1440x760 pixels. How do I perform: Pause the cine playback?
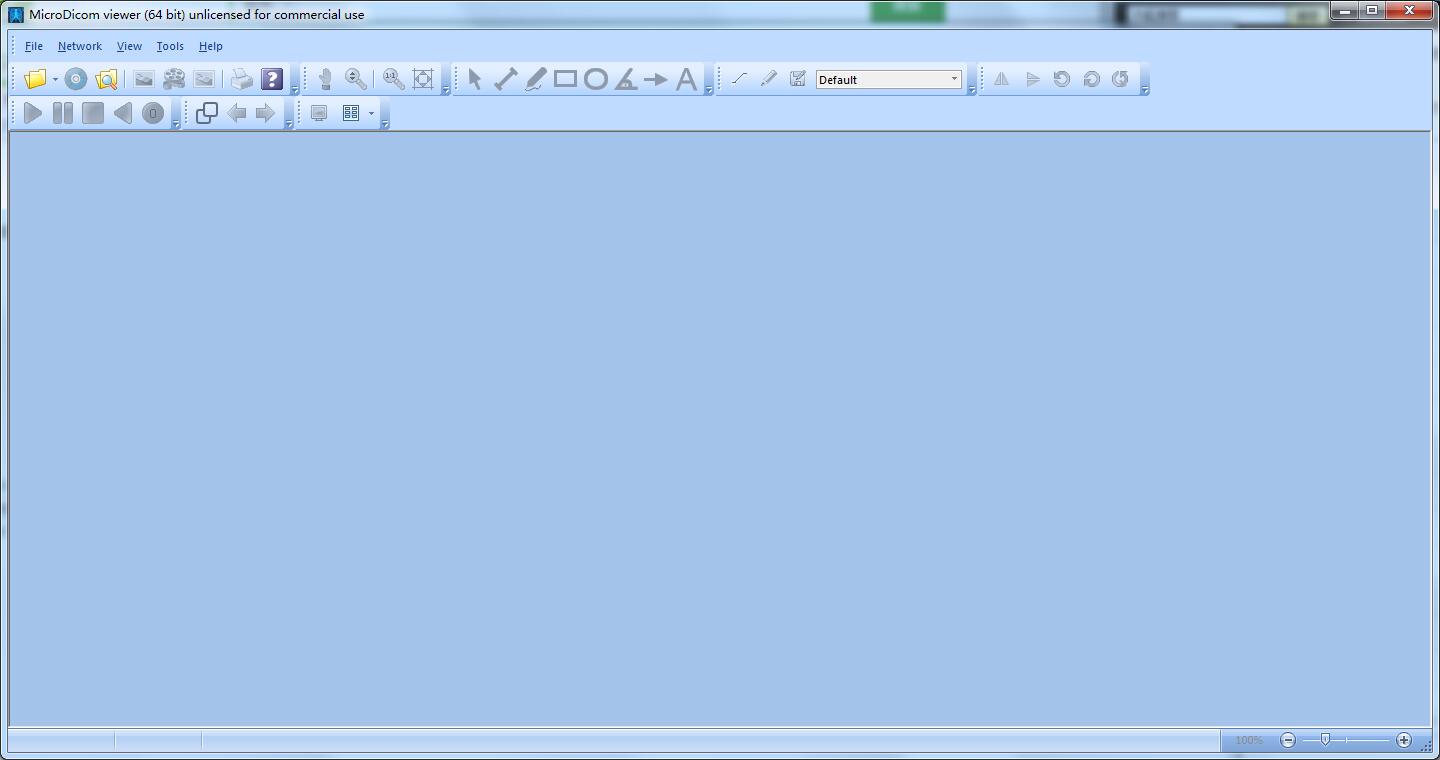coord(62,113)
